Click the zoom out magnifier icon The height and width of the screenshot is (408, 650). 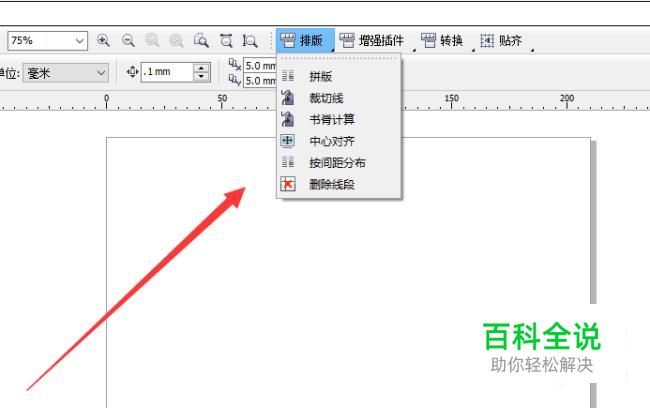(128, 40)
